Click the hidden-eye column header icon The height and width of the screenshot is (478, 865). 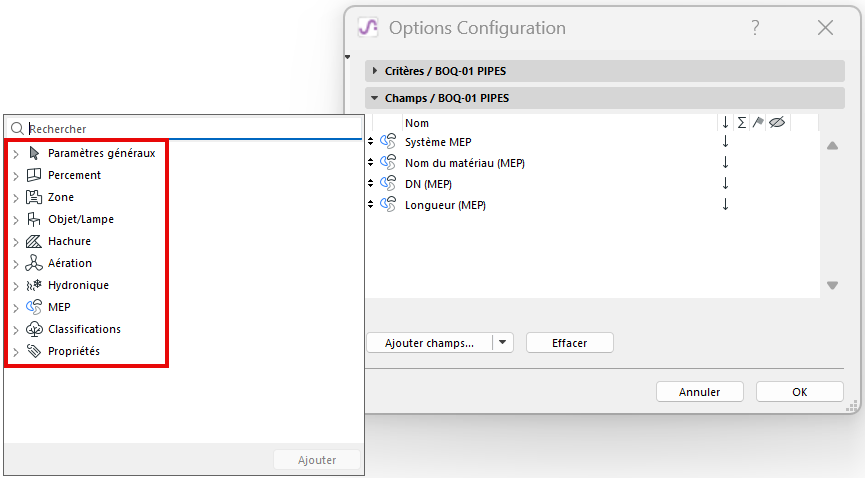[x=777, y=122]
